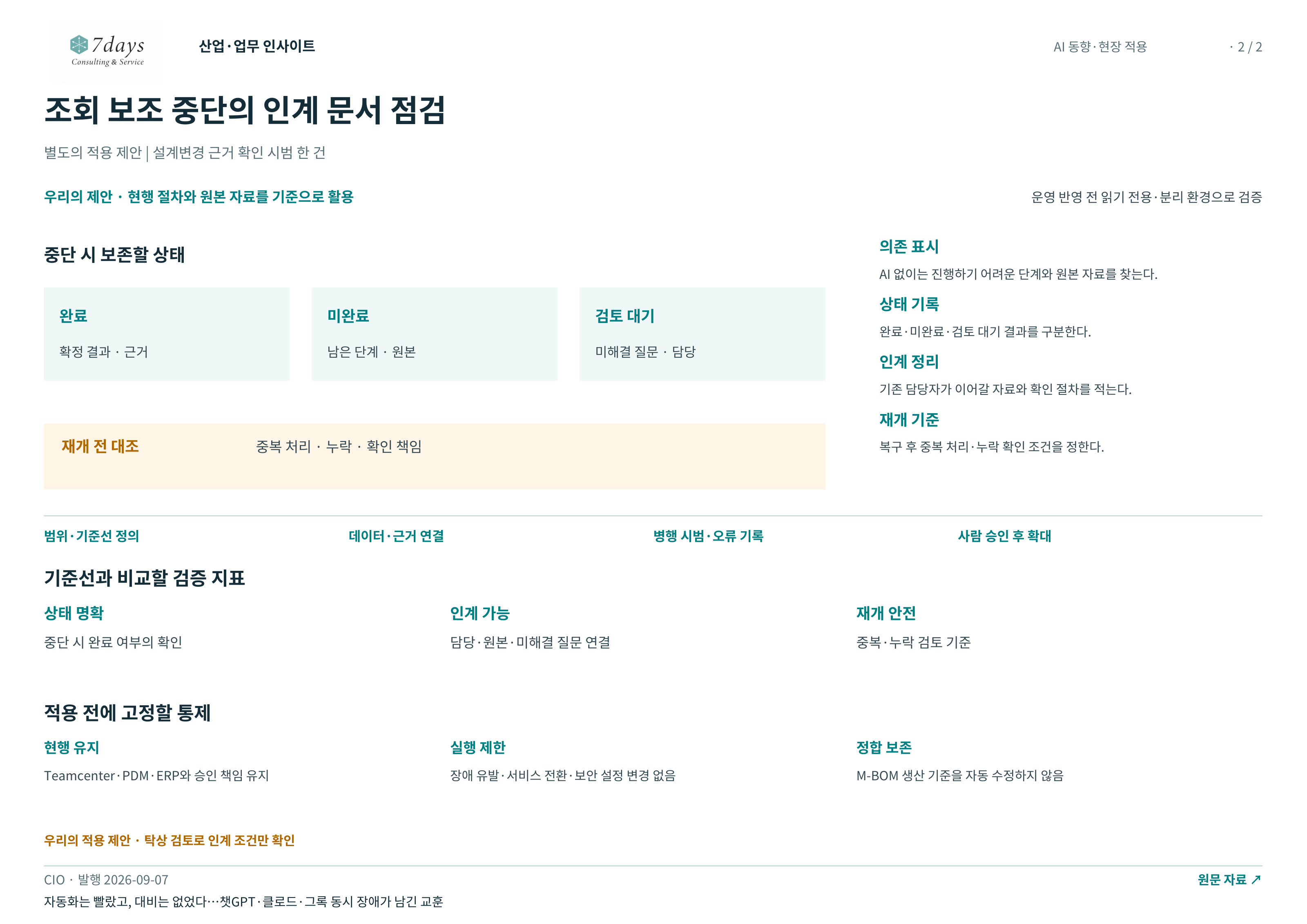This screenshot has width=1307, height=924.
Task: Click the text 확정 결과 · 근거
Action: coord(104,352)
